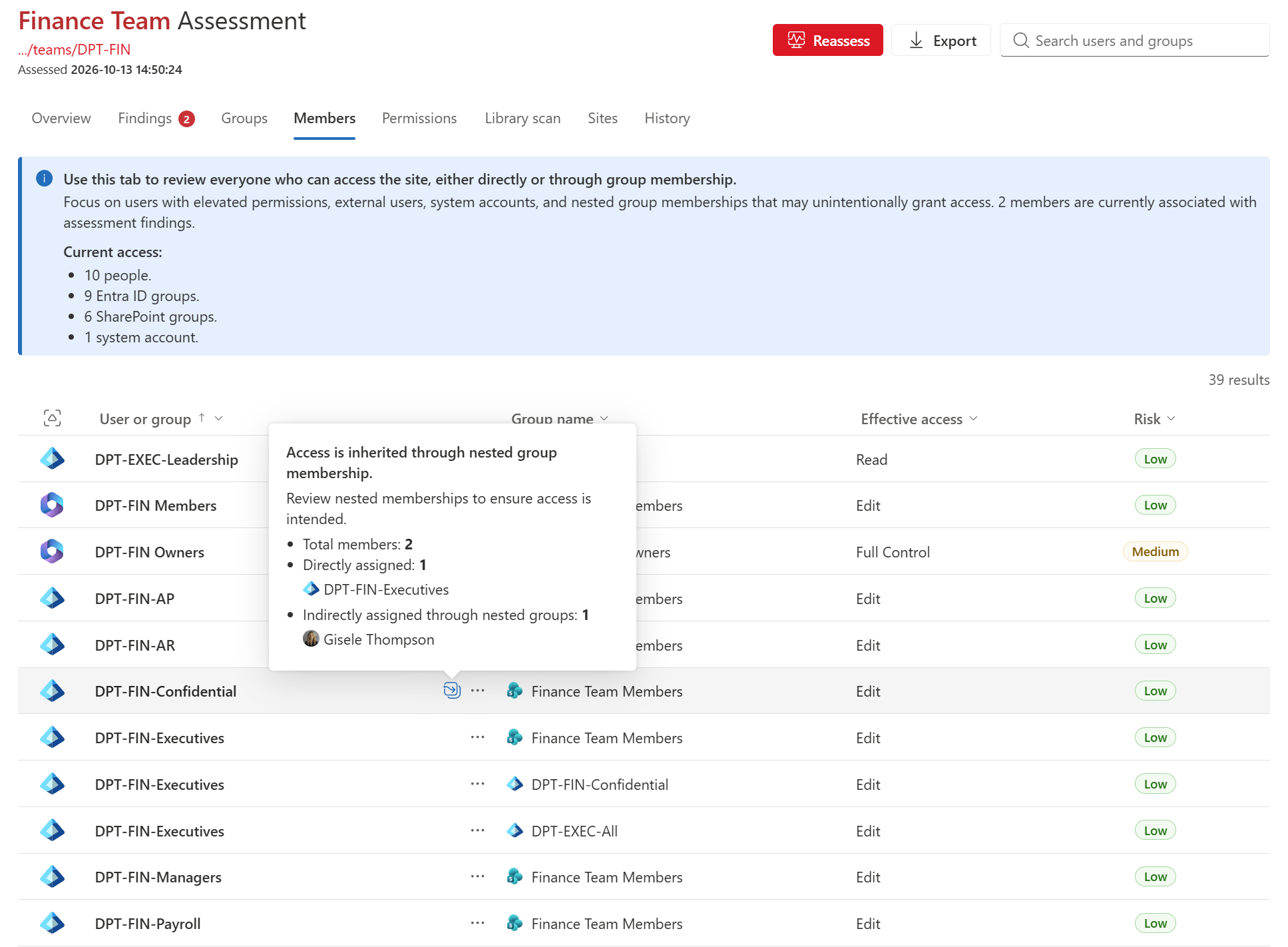1288x947 pixels.
Task: Click Gisele Thompson name in the popup
Action: click(x=379, y=639)
